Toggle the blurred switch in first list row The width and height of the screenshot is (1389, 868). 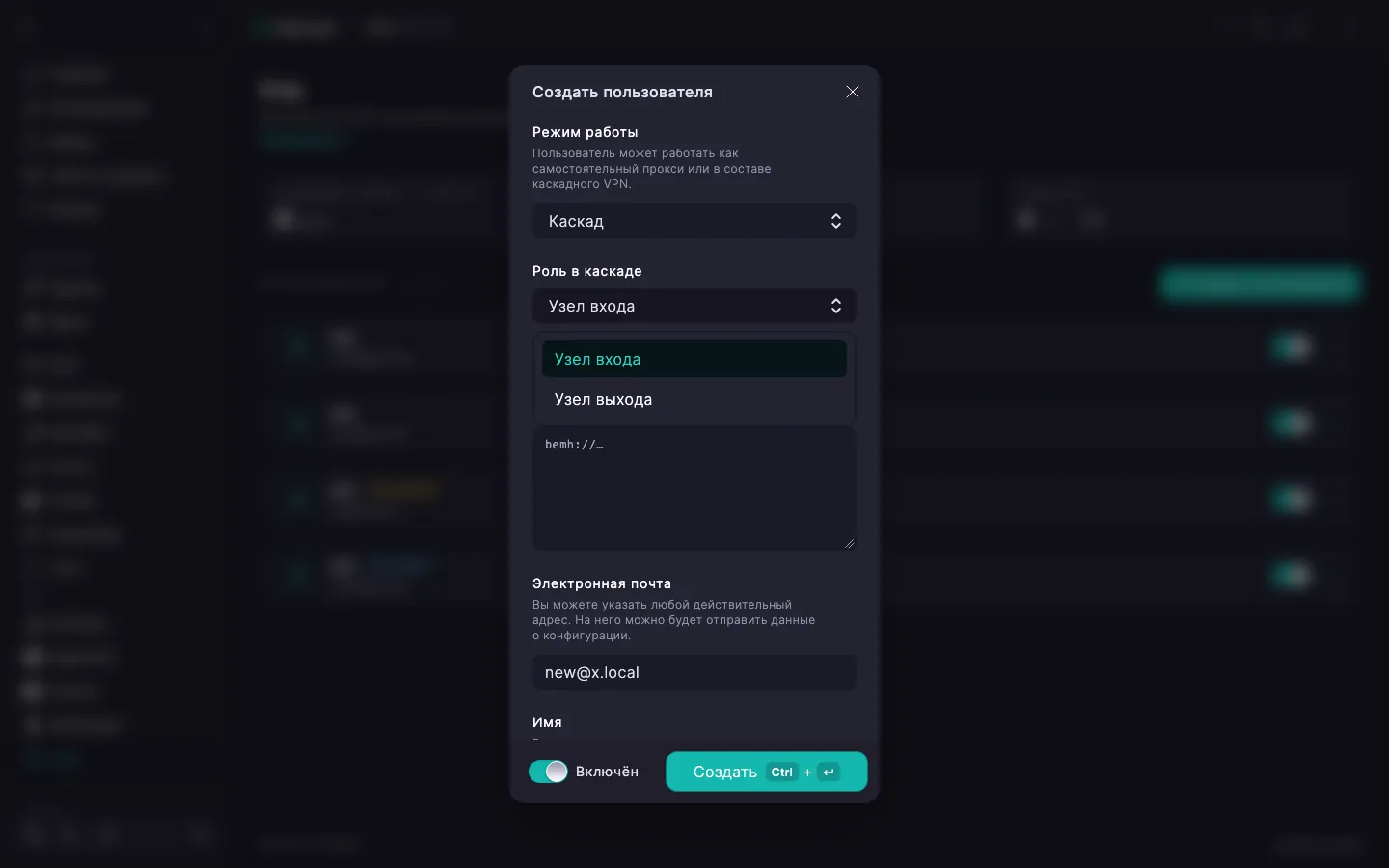(x=1293, y=345)
